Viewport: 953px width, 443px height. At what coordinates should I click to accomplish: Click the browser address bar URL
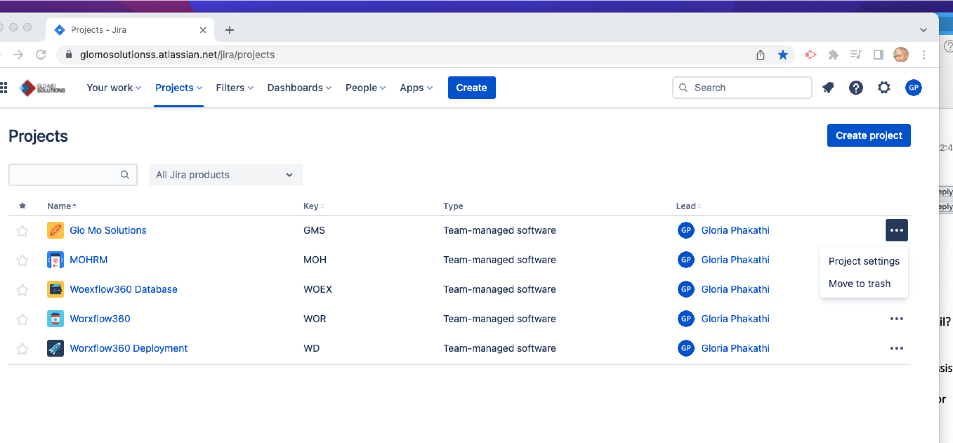click(177, 55)
